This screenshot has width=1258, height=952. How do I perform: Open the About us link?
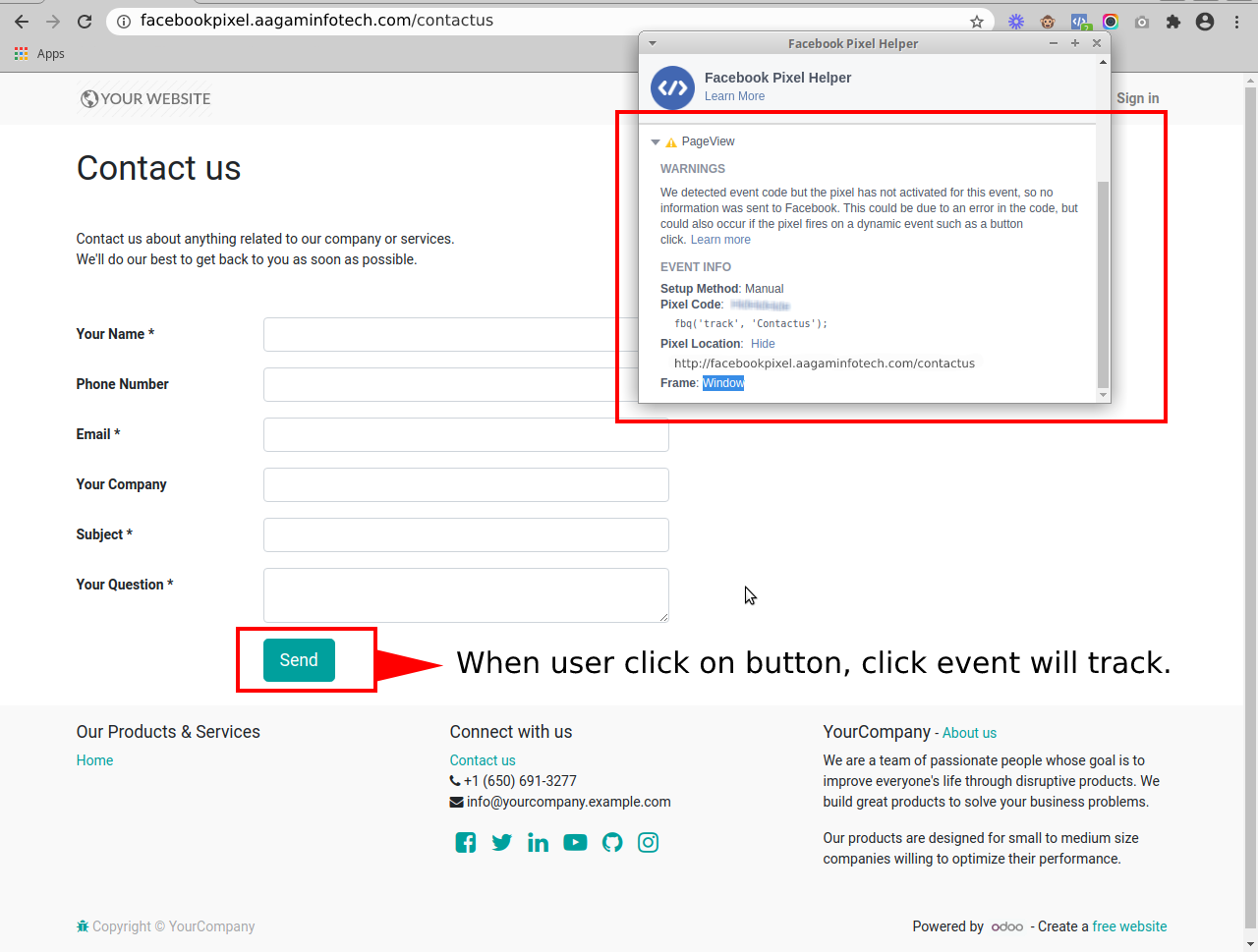(969, 733)
